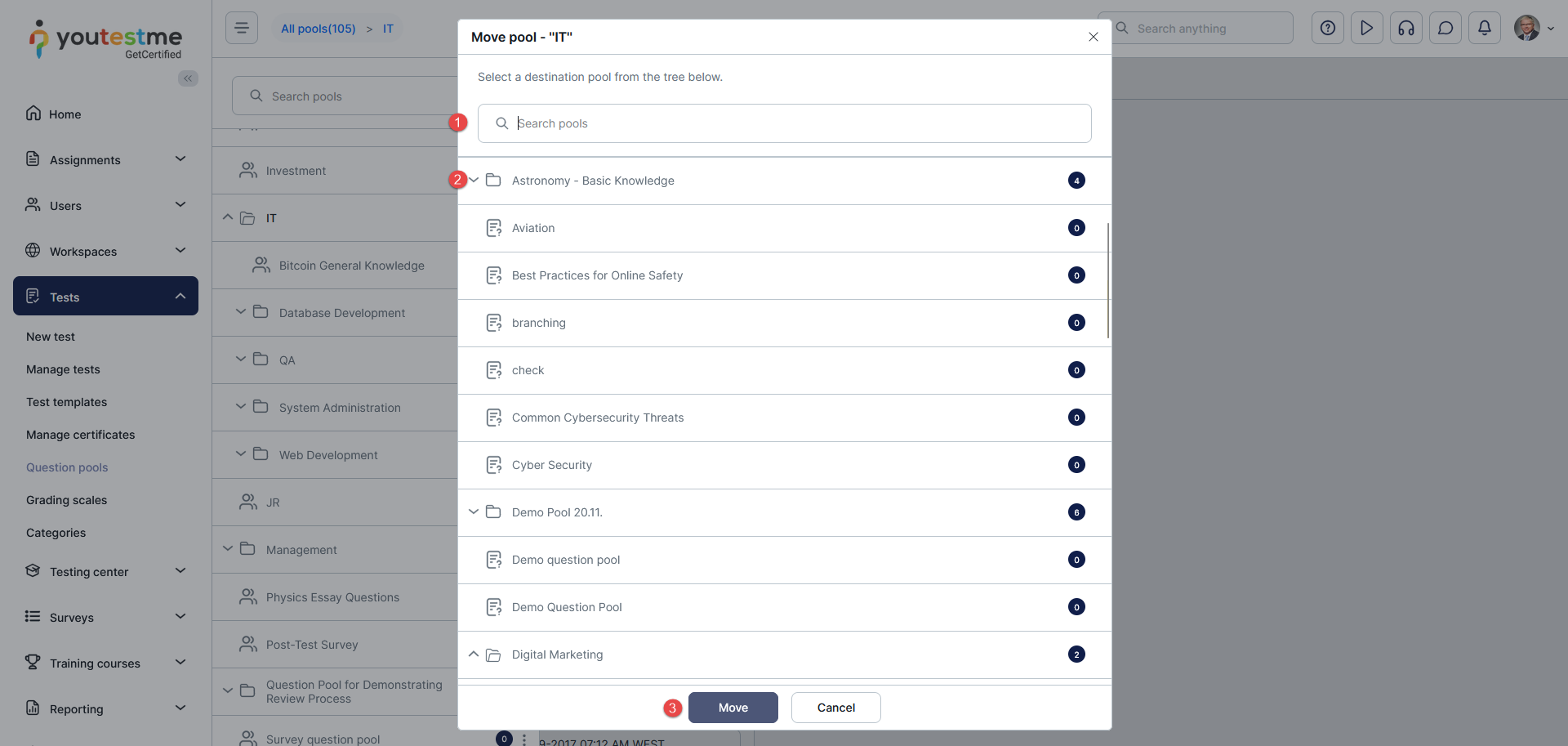This screenshot has height=746, width=1568.
Task: Collapse the sidebar with double-chevron icon
Action: coord(188,78)
